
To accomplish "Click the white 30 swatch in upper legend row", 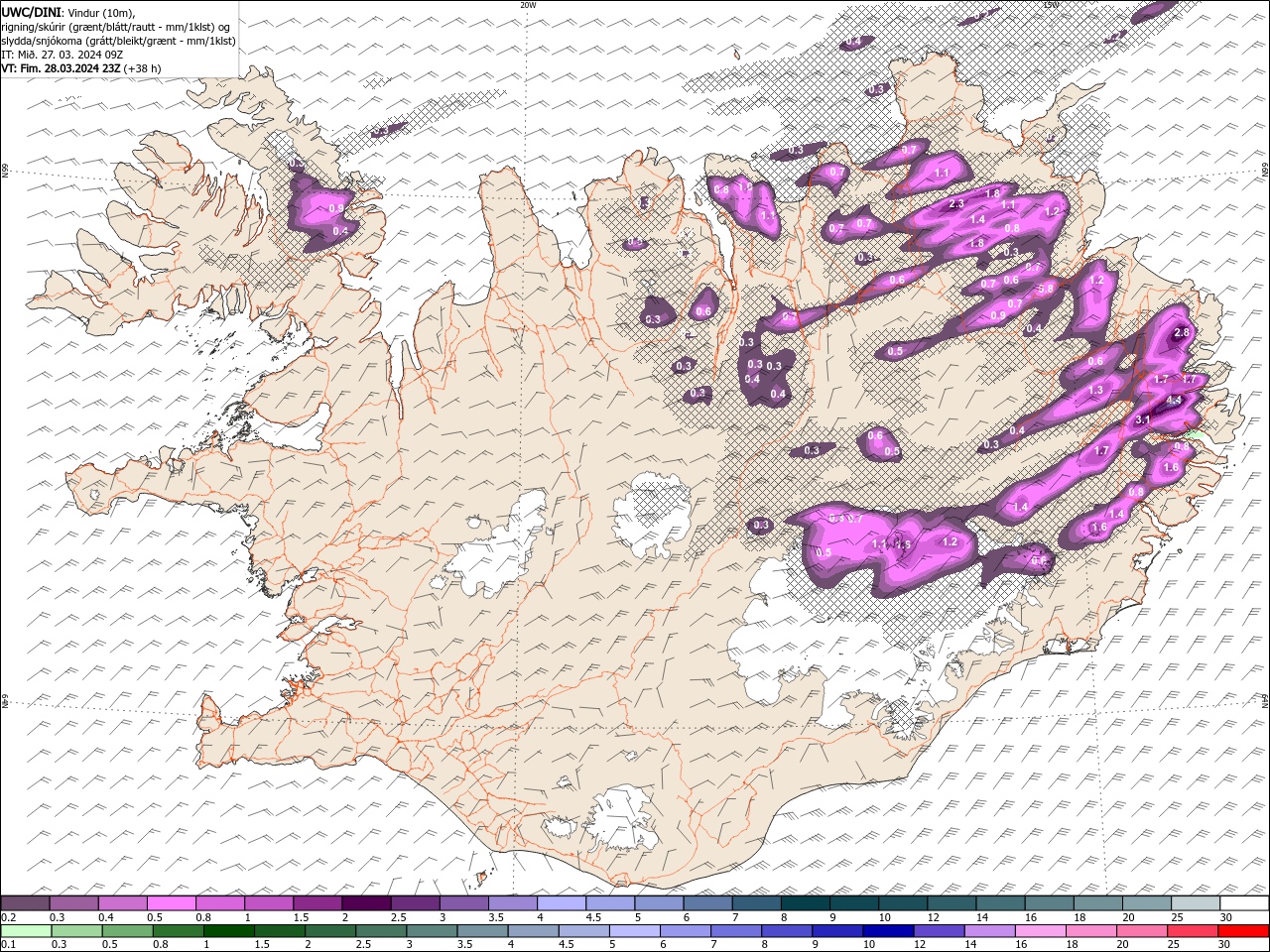I will 1244,902.
